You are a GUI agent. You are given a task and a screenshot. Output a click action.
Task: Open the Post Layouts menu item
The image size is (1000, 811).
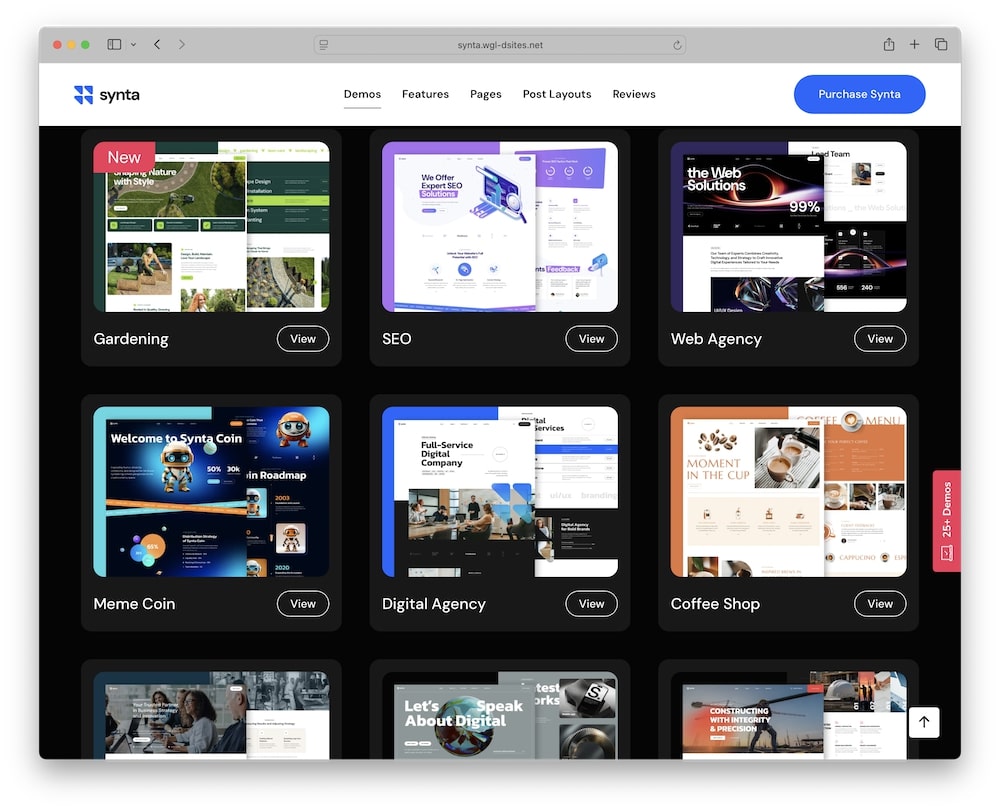pyautogui.click(x=557, y=94)
